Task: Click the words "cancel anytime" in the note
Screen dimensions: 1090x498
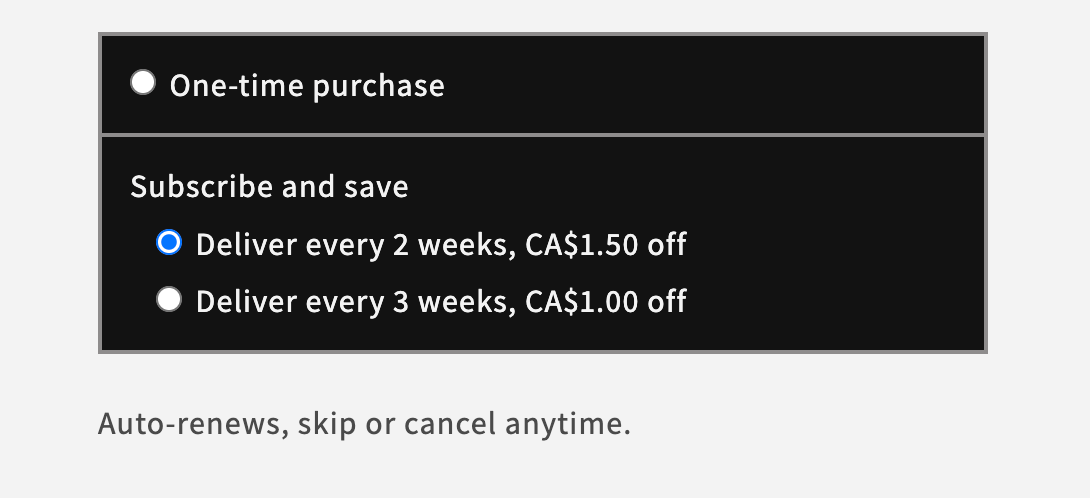Action: tap(517, 424)
